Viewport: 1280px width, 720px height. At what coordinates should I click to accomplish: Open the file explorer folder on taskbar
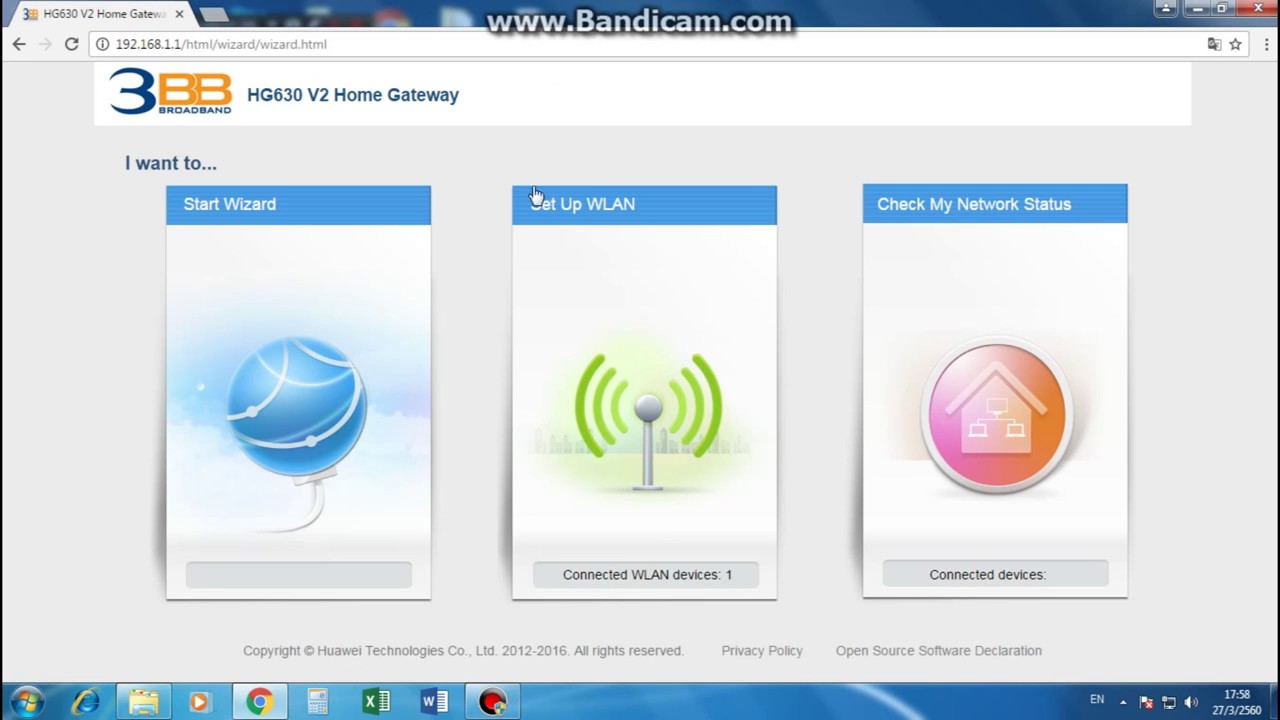tap(143, 701)
